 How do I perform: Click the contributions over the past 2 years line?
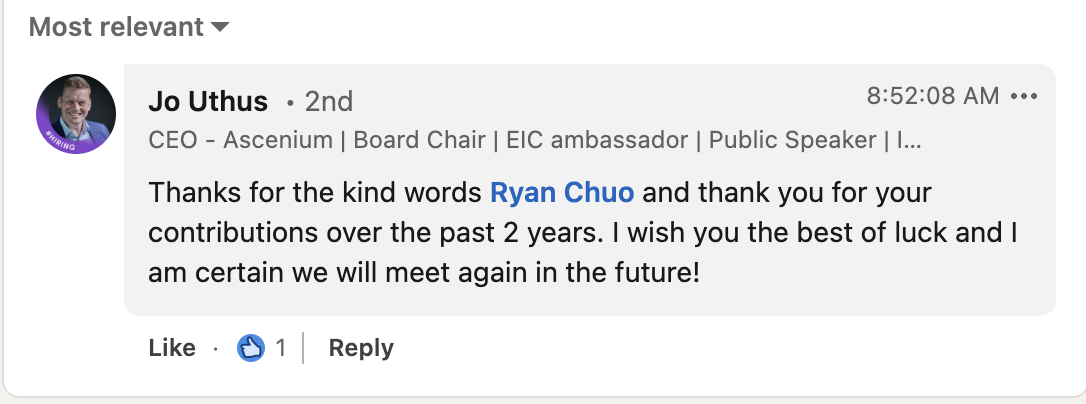pos(375,233)
